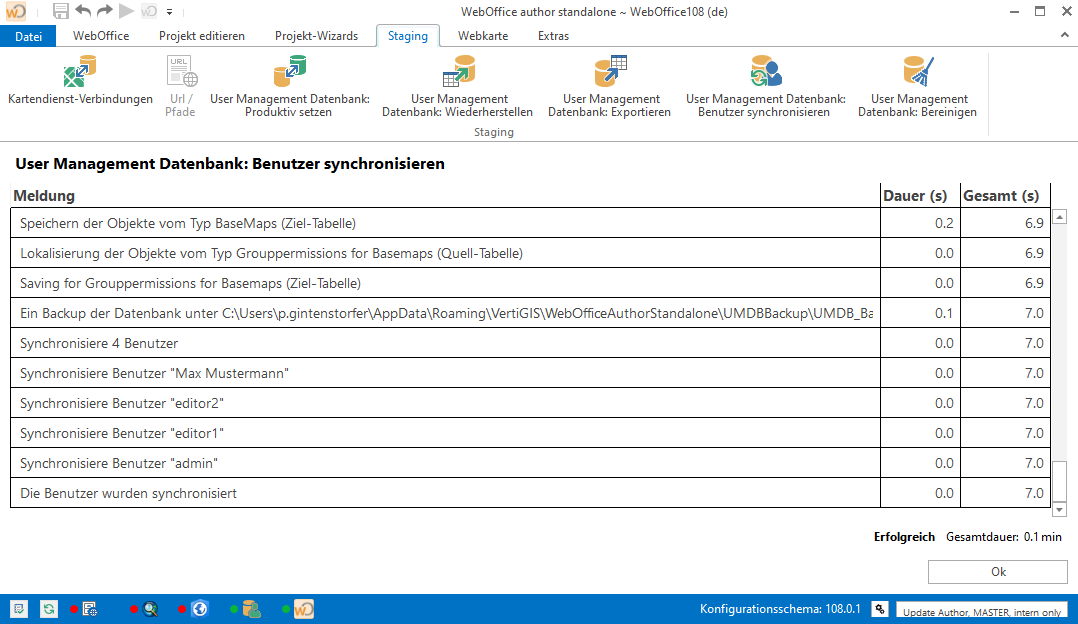Image resolution: width=1078 pixels, height=624 pixels.
Task: Click the WebOffice icon in the status bar
Action: pyautogui.click(x=302, y=608)
